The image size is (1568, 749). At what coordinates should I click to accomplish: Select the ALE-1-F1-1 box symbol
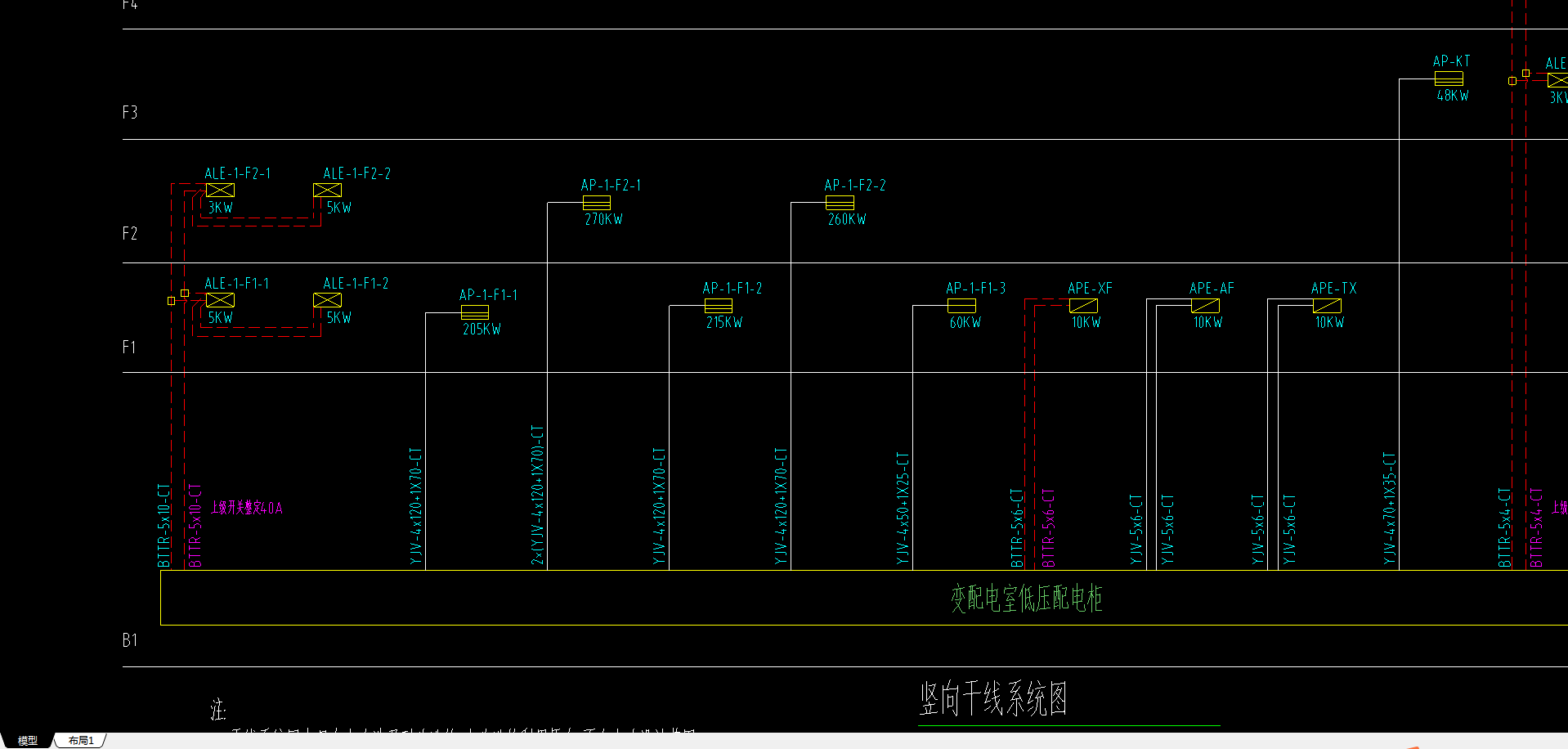click(x=220, y=300)
